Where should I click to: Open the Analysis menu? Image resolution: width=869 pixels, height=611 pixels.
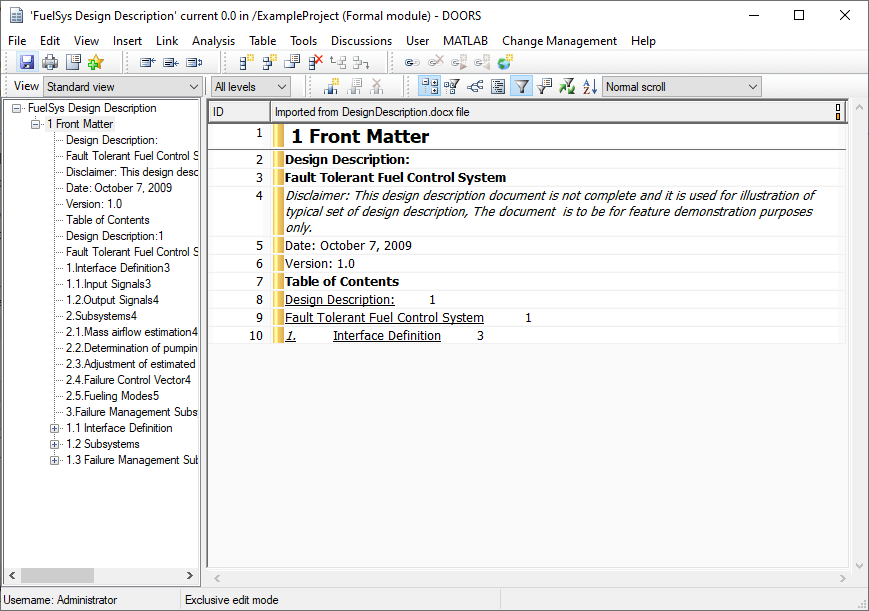coord(213,41)
